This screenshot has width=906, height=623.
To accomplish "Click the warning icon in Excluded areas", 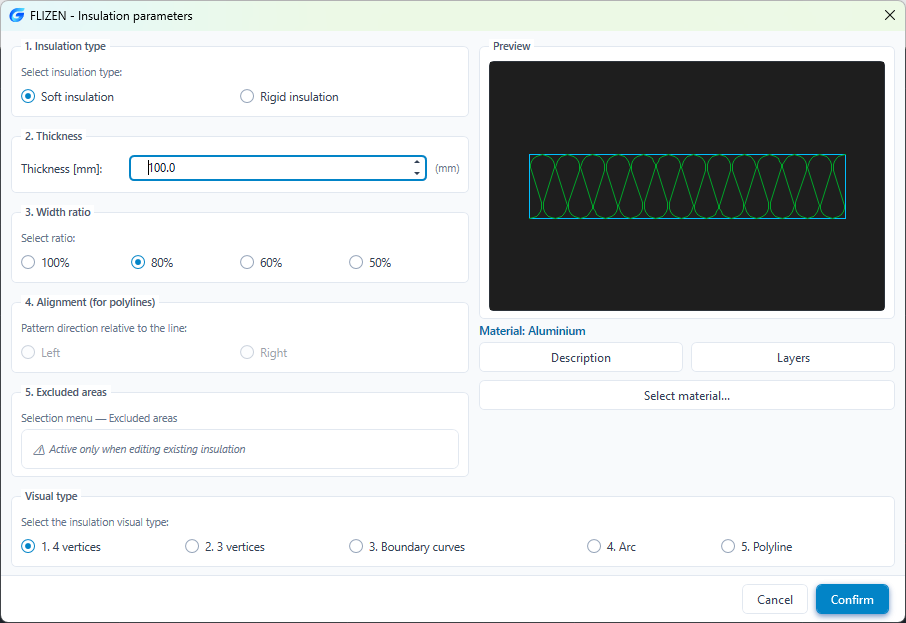I will coord(39,450).
